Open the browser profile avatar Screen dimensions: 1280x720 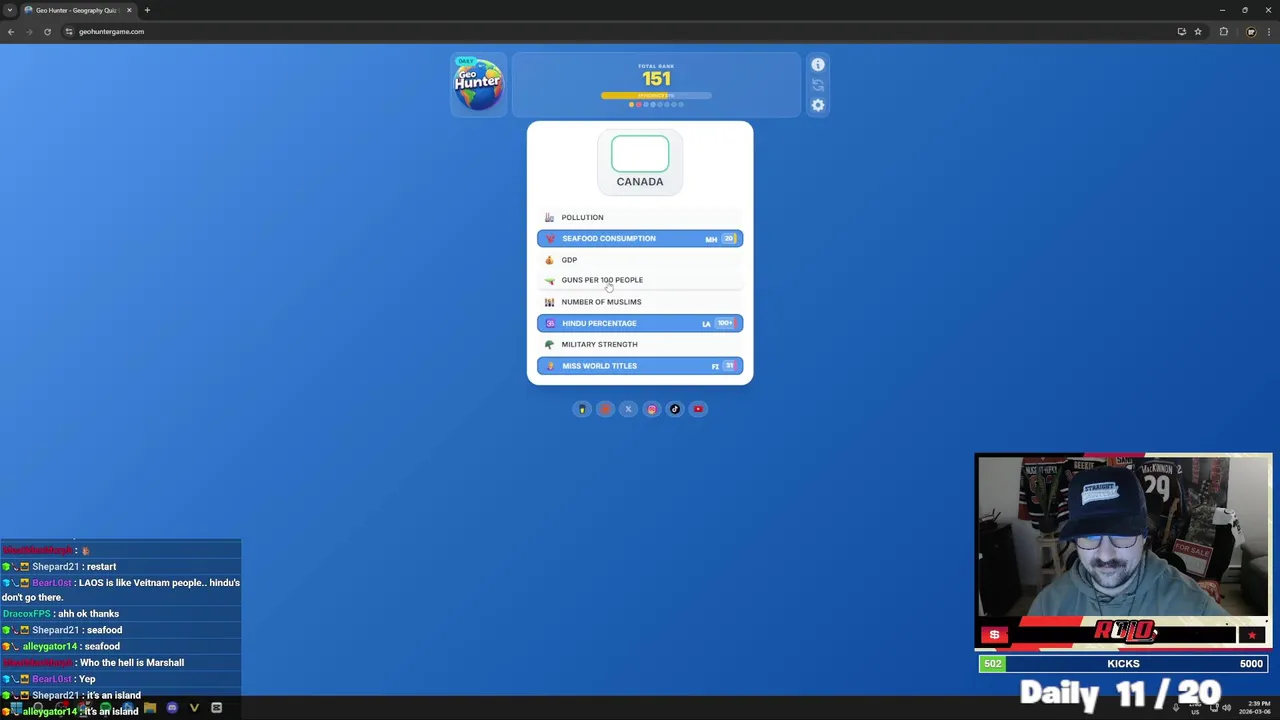click(1250, 31)
